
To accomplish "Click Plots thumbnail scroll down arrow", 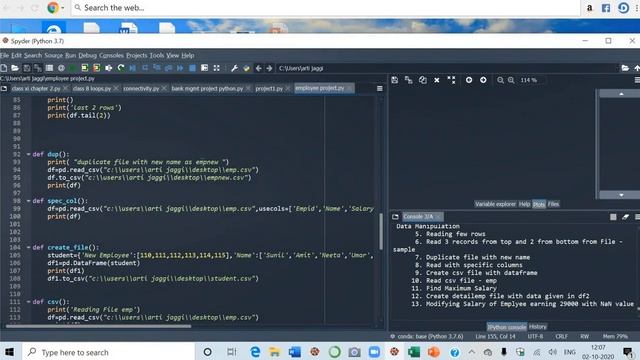I will pyautogui.click(x=621, y=195).
